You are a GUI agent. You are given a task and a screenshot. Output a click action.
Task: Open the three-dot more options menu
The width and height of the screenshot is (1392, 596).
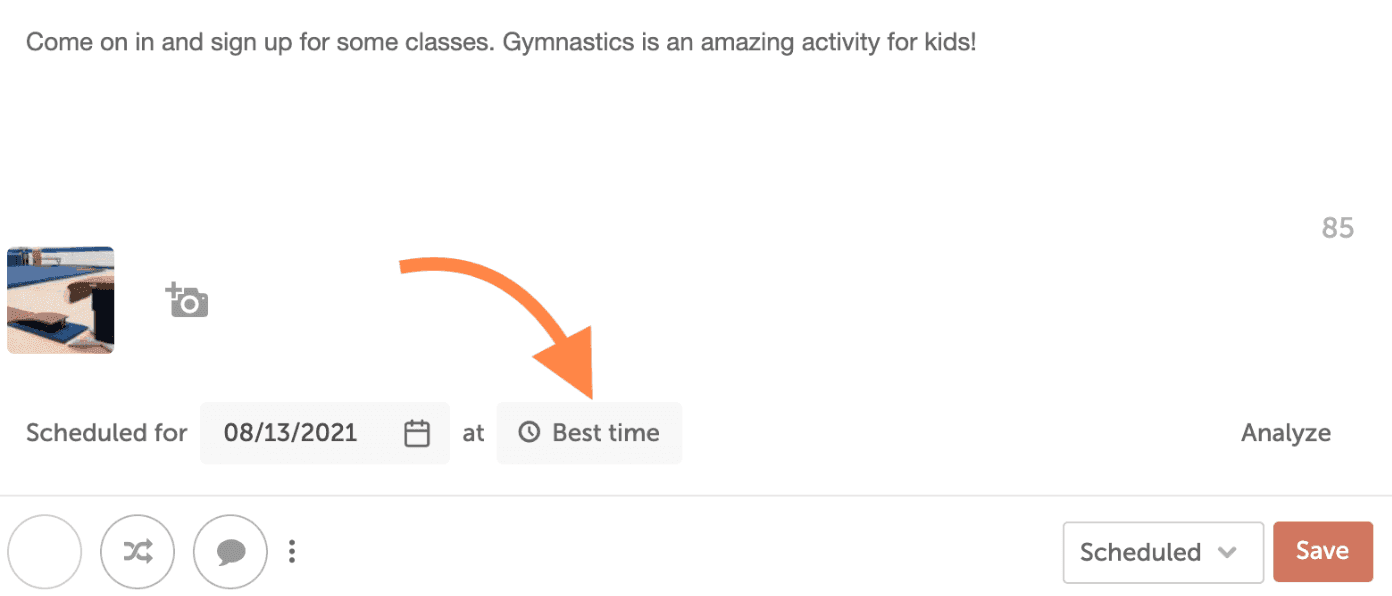pos(292,551)
